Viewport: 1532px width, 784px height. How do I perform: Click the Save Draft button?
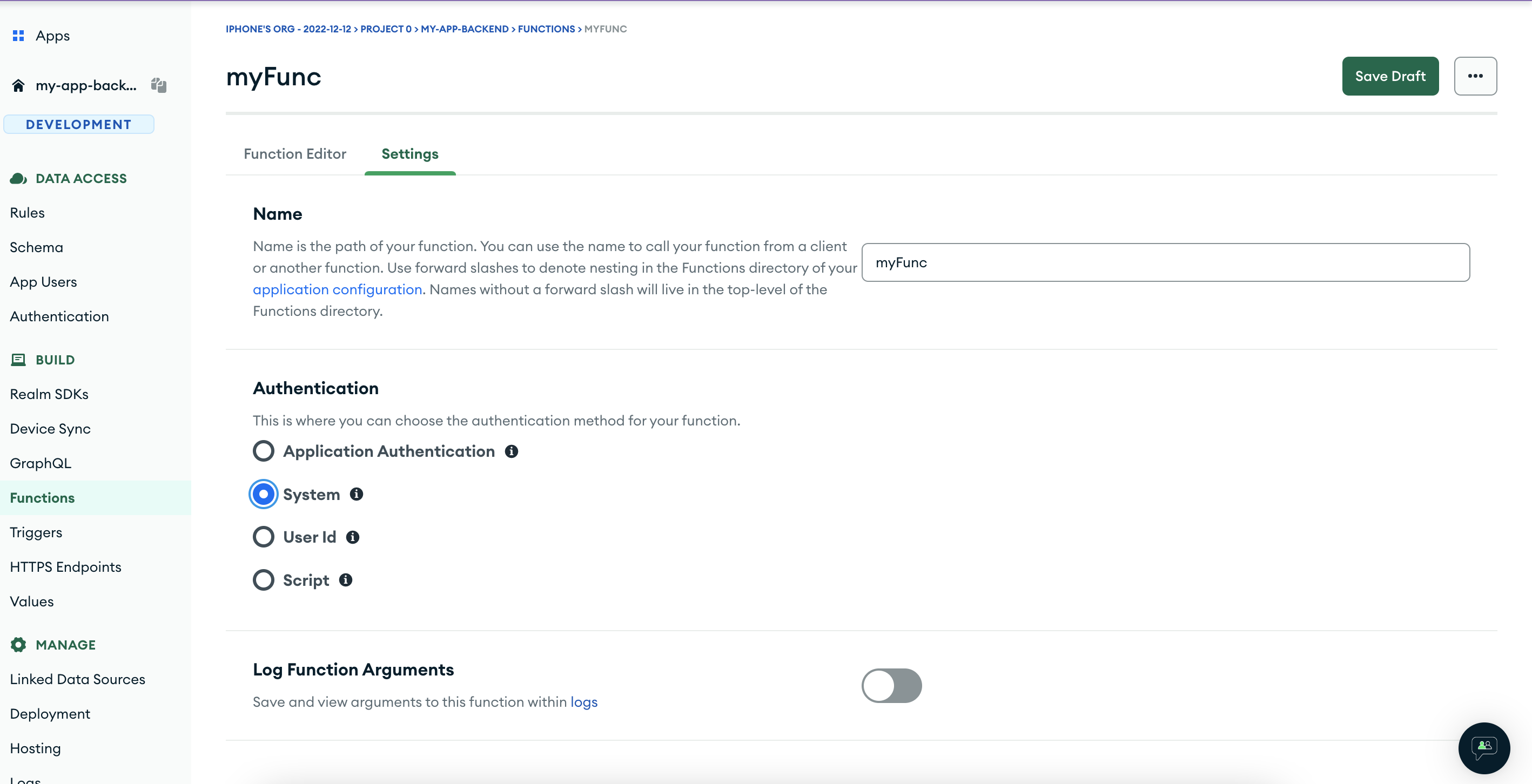tap(1390, 76)
